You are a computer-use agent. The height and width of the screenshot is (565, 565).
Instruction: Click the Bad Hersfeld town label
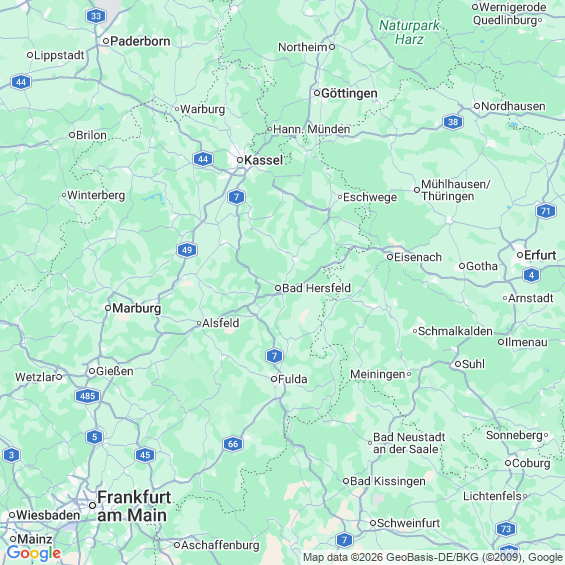coord(316,288)
